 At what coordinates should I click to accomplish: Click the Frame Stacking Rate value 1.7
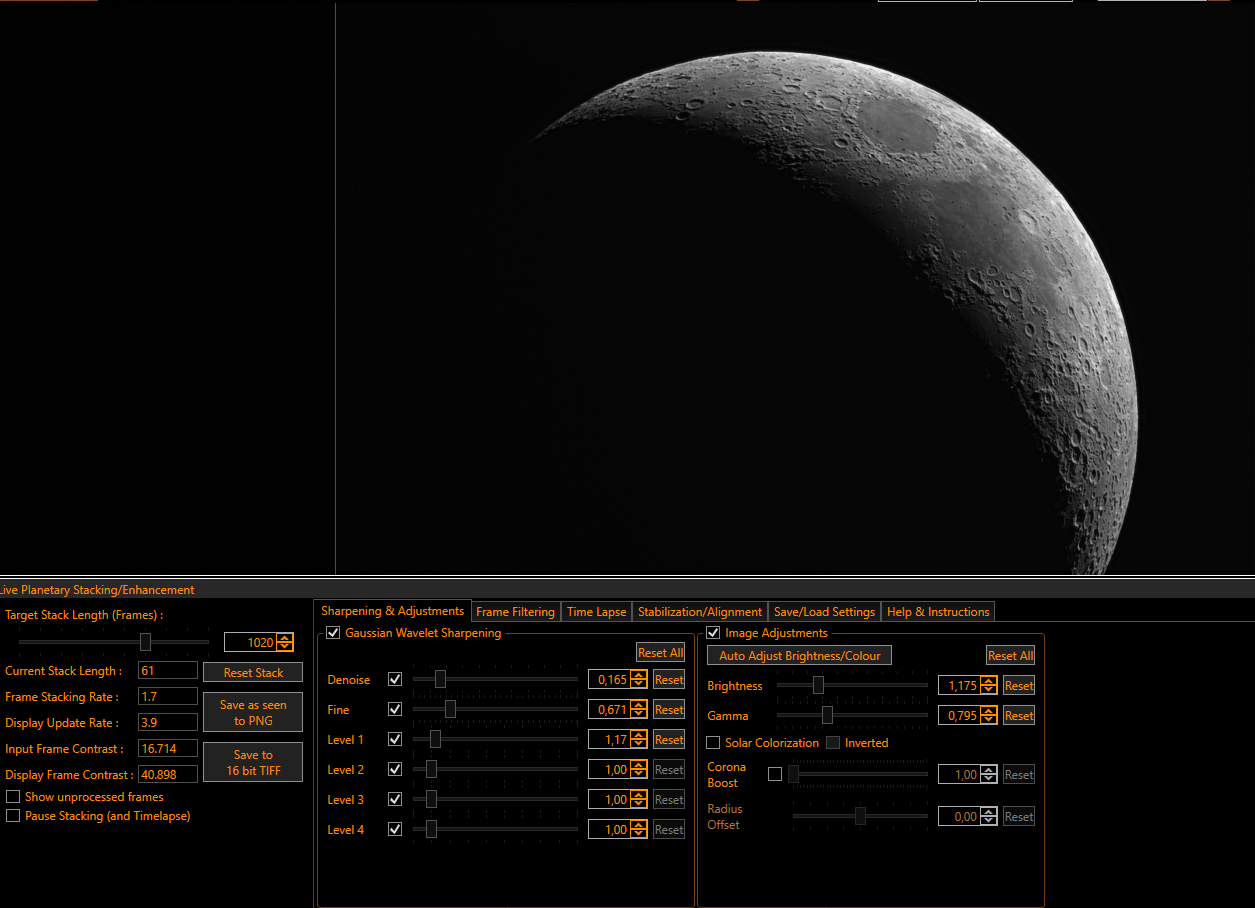pyautogui.click(x=168, y=697)
